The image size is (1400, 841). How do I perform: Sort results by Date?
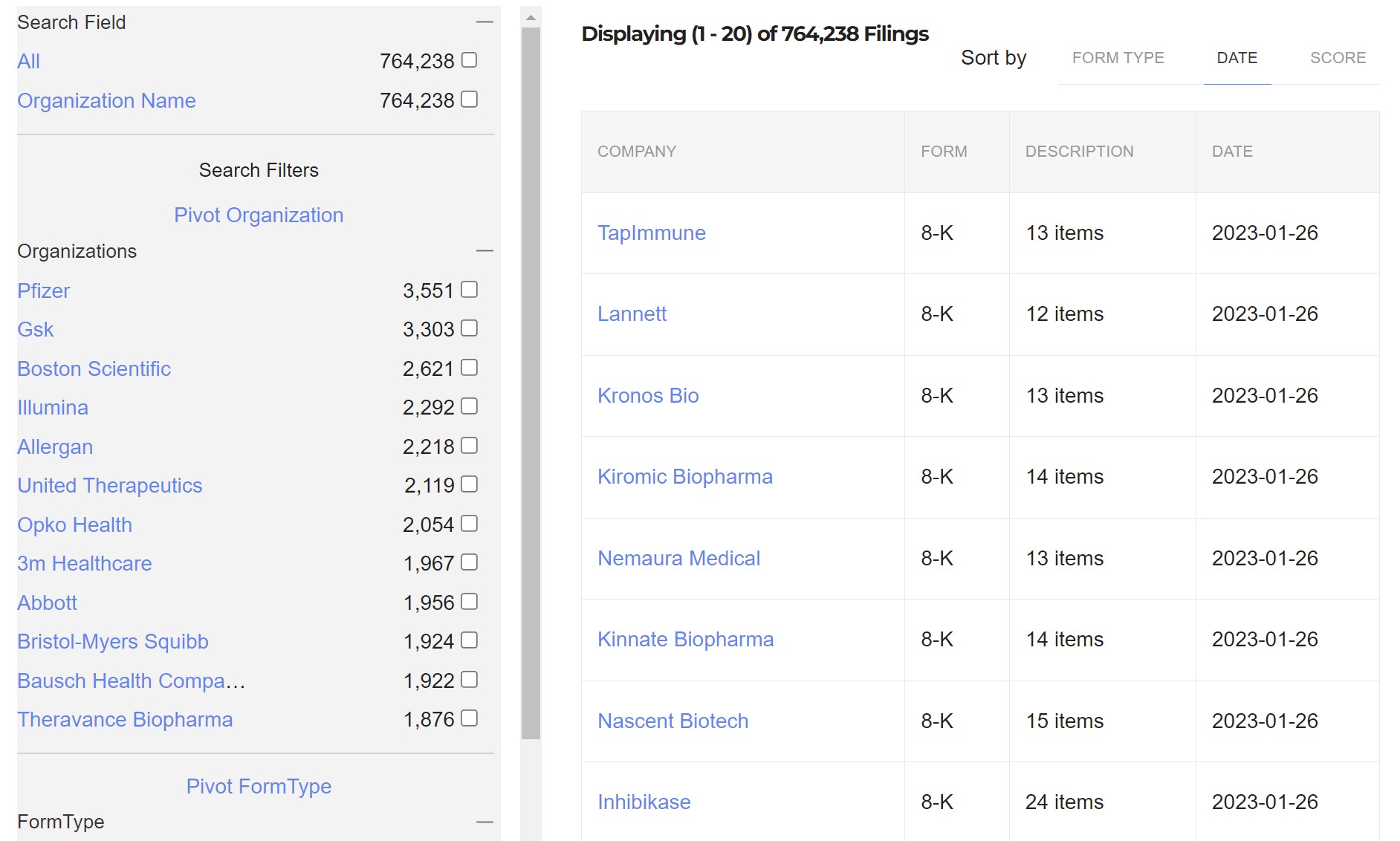pyautogui.click(x=1237, y=58)
